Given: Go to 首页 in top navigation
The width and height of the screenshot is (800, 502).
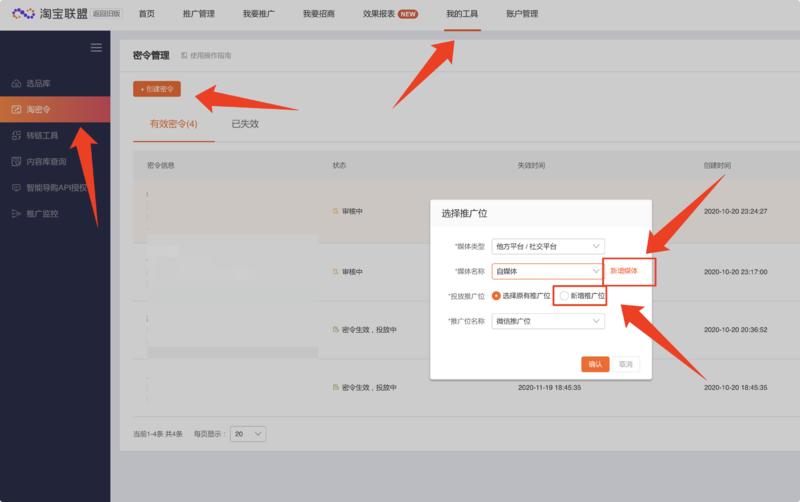Looking at the screenshot, I should (x=147, y=14).
